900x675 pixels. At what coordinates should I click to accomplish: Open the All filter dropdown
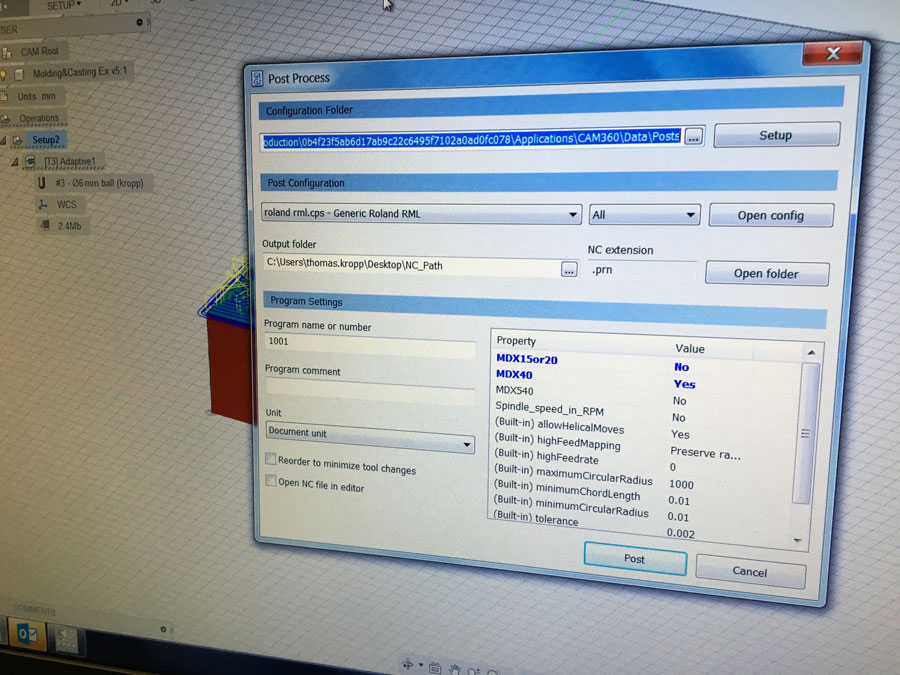pos(644,215)
